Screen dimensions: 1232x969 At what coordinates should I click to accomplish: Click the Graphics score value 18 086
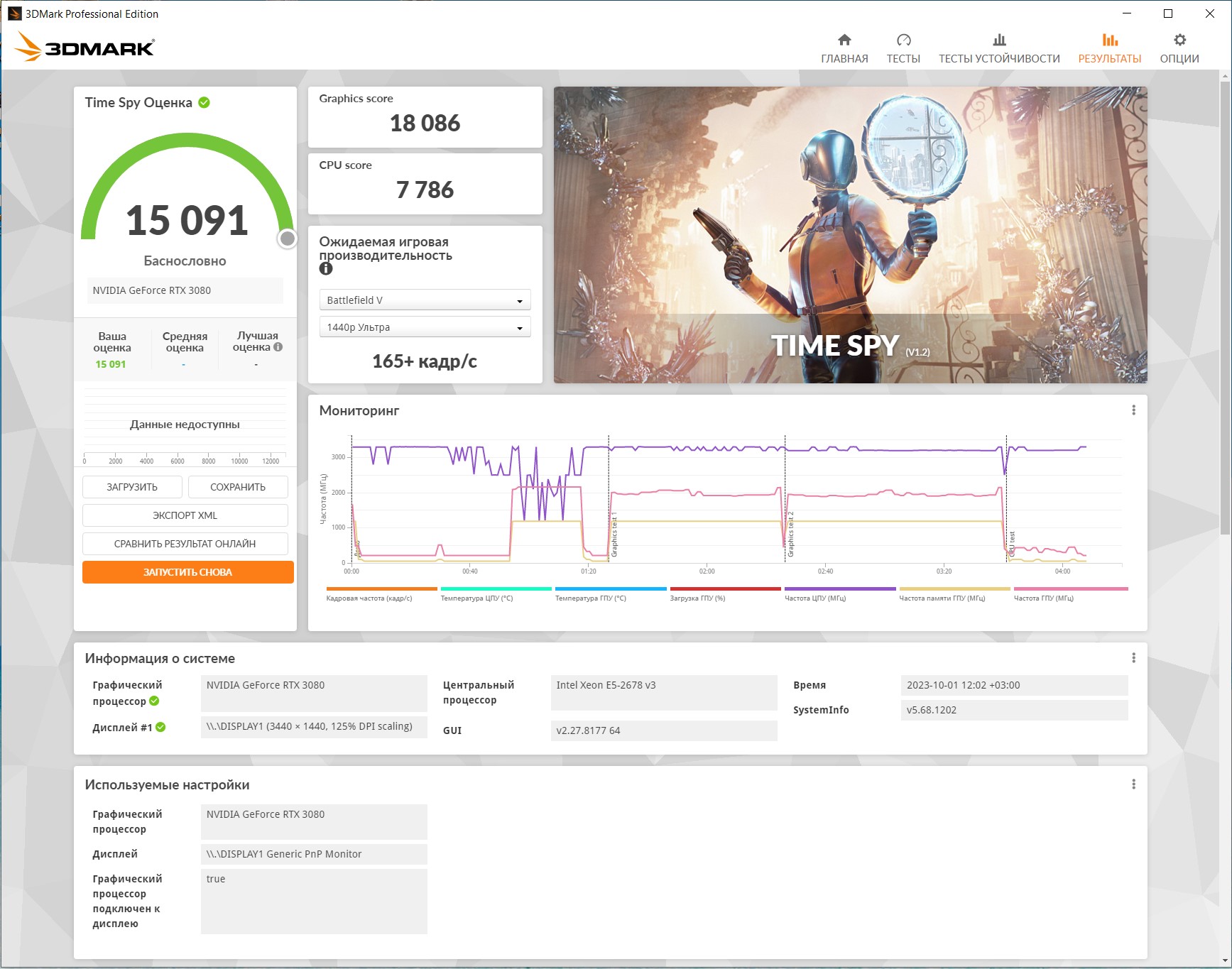(425, 124)
